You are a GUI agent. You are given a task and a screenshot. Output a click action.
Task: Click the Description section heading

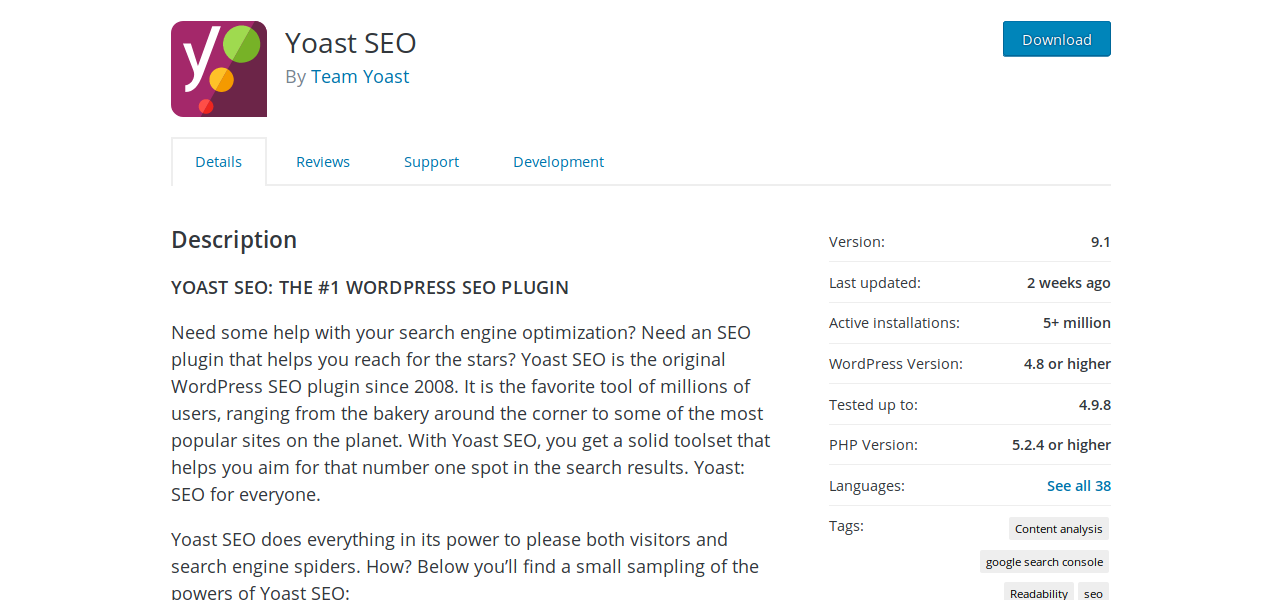pos(234,240)
